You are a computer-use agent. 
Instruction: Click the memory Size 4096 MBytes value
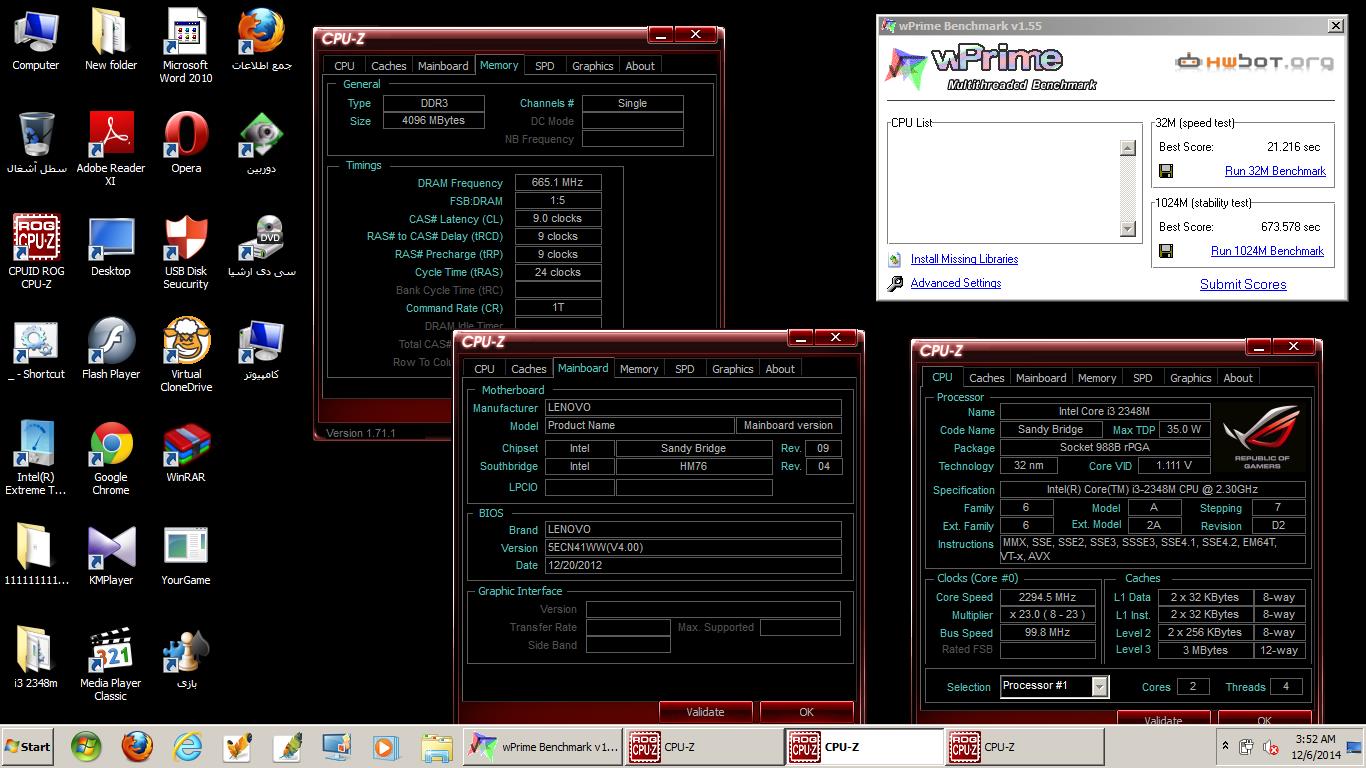(433, 121)
